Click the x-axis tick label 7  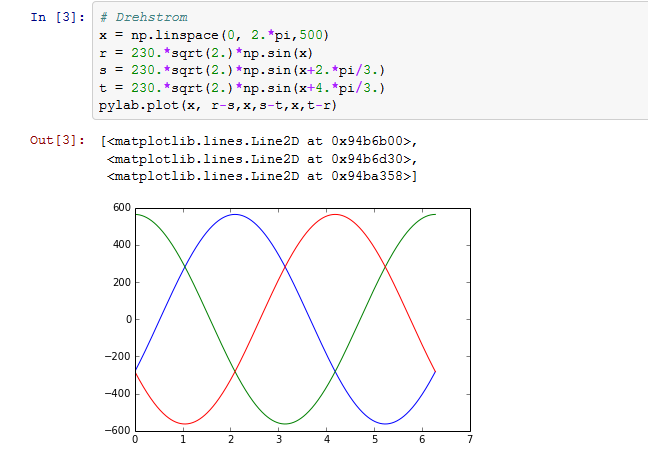click(x=470, y=440)
